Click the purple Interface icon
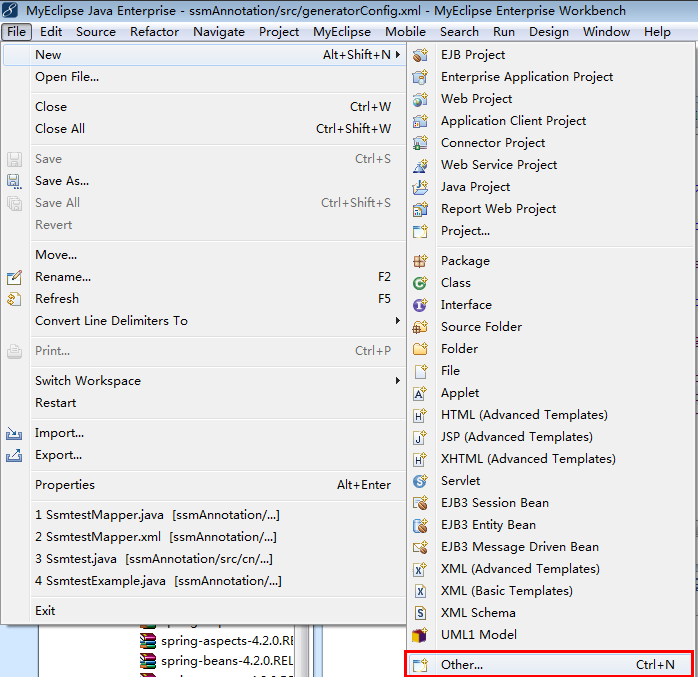 pyautogui.click(x=420, y=305)
